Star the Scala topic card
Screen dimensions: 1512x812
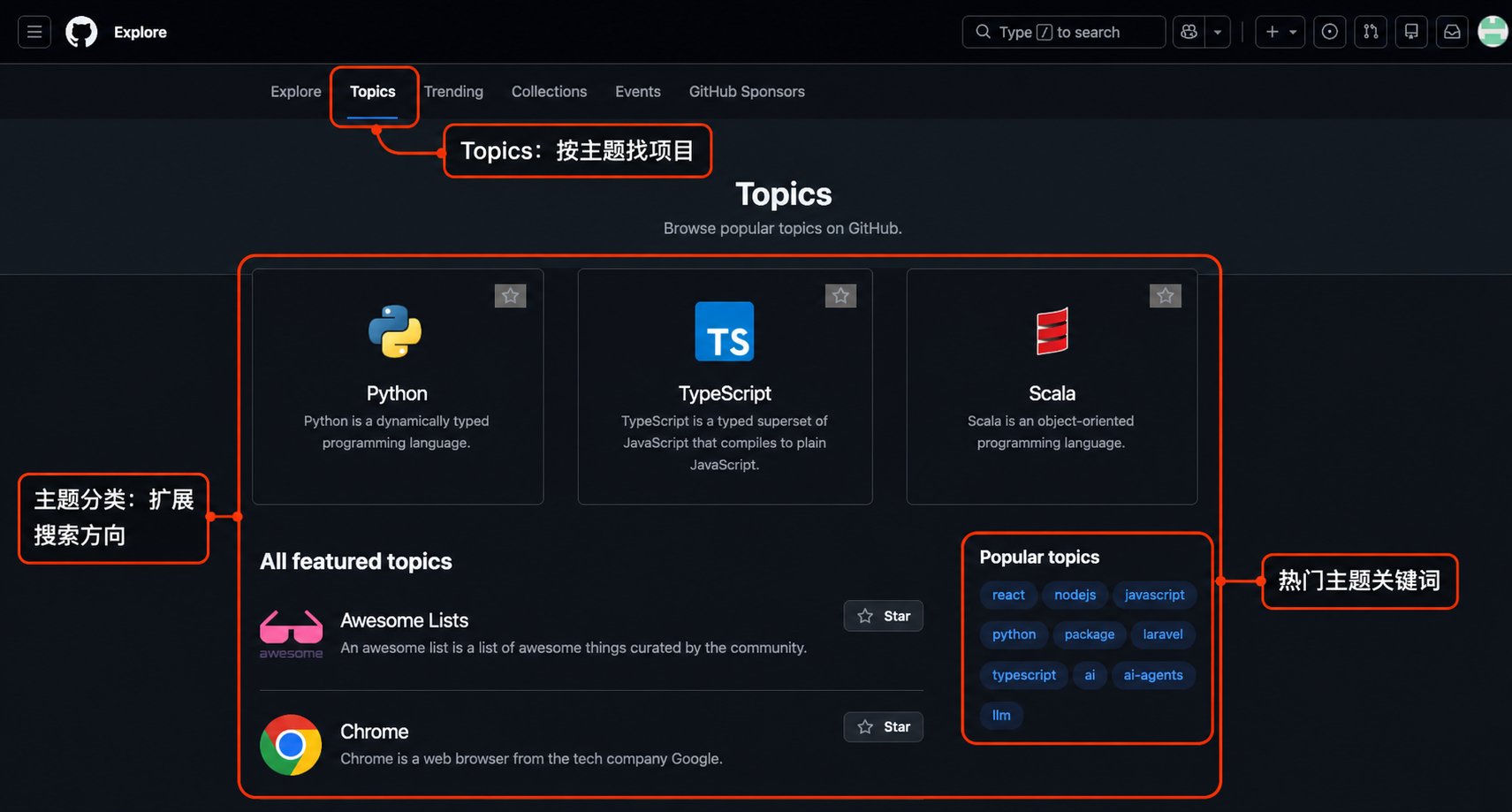(x=1166, y=296)
